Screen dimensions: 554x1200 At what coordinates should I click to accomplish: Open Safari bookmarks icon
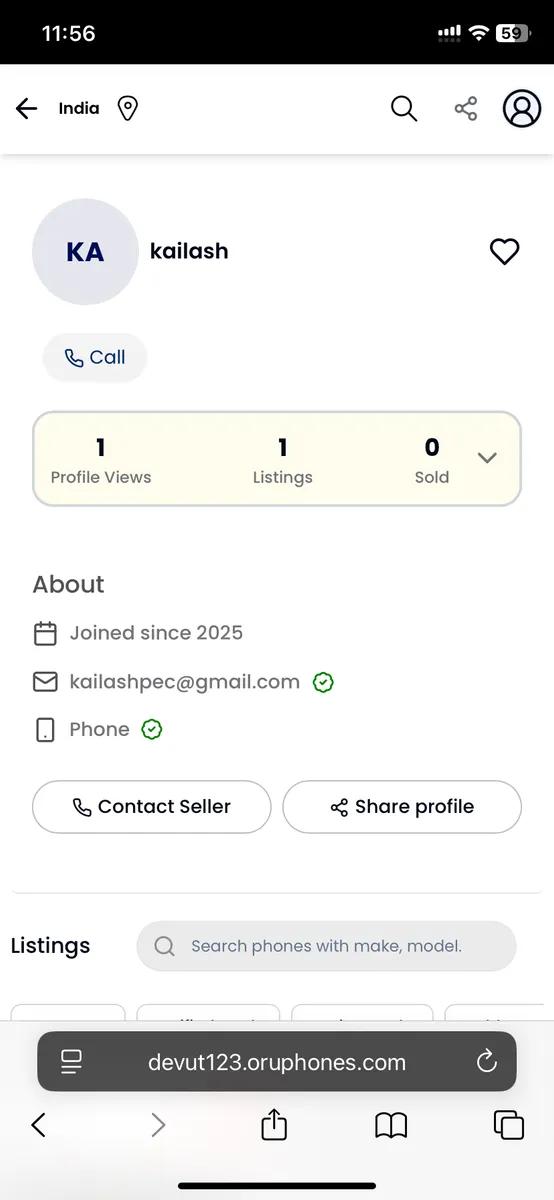pos(391,1125)
